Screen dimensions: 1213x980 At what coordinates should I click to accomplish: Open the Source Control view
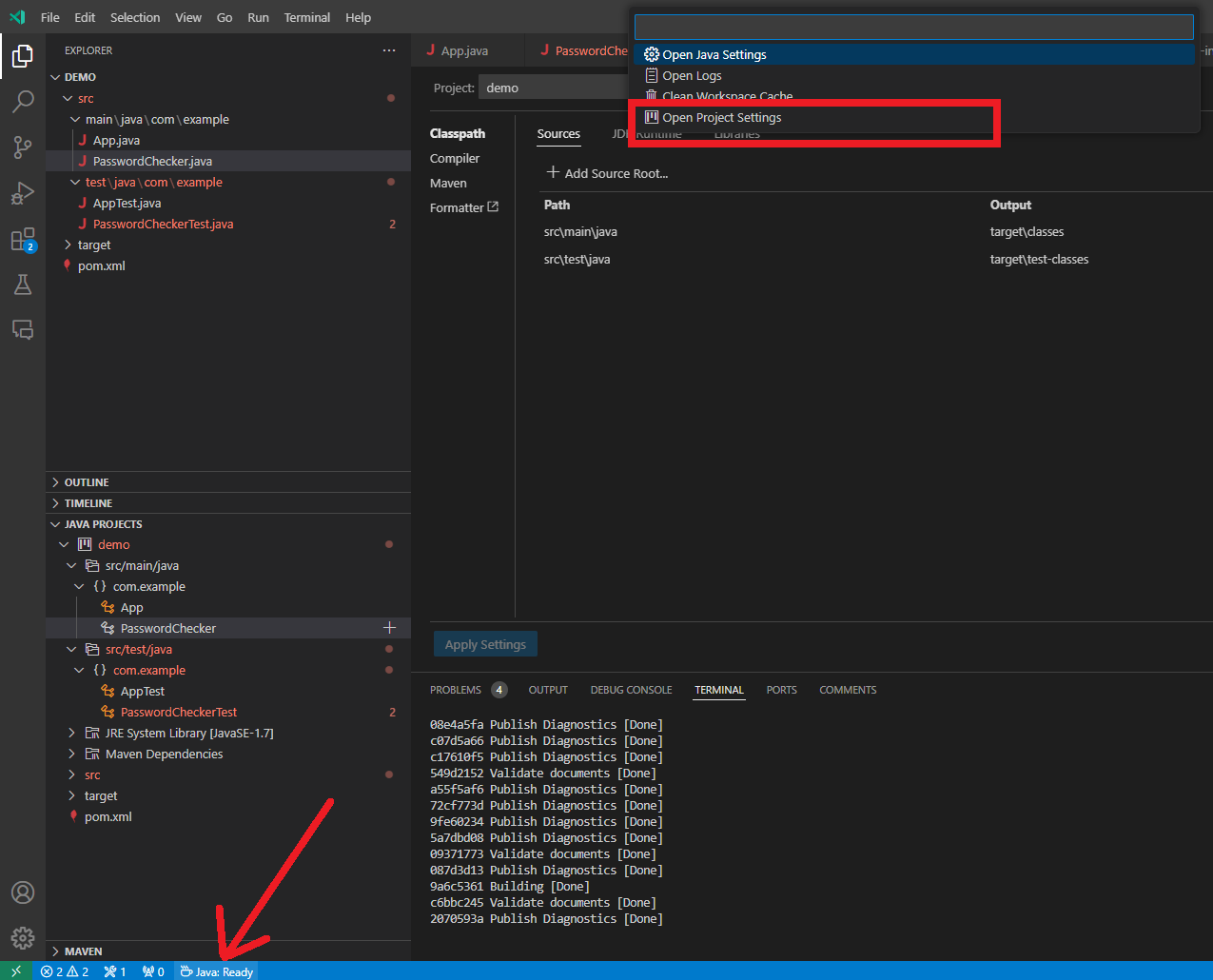click(23, 147)
